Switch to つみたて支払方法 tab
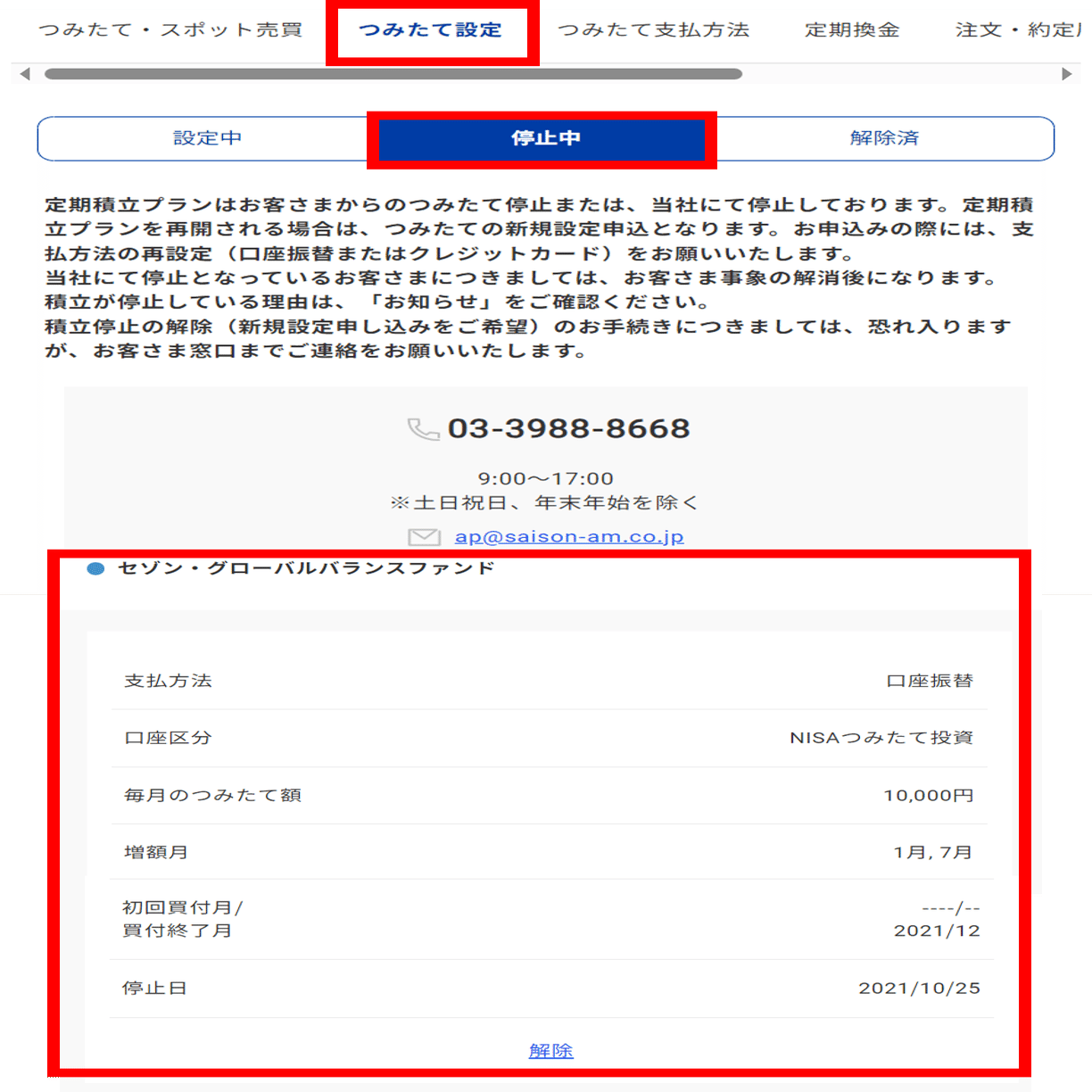This screenshot has height=1092, width=1092. click(653, 29)
